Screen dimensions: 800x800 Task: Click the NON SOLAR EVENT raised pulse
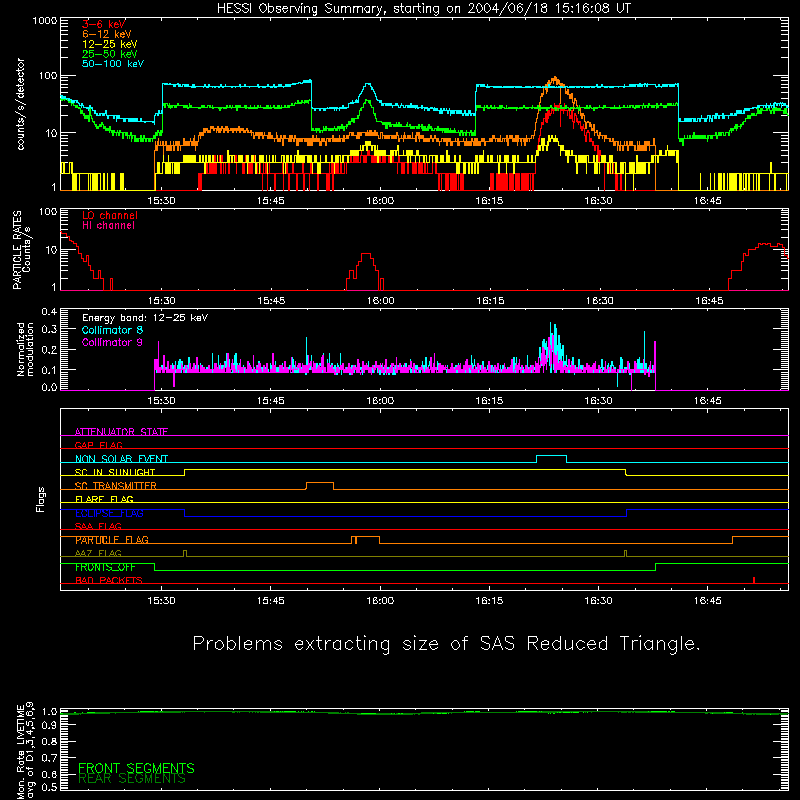(x=552, y=459)
